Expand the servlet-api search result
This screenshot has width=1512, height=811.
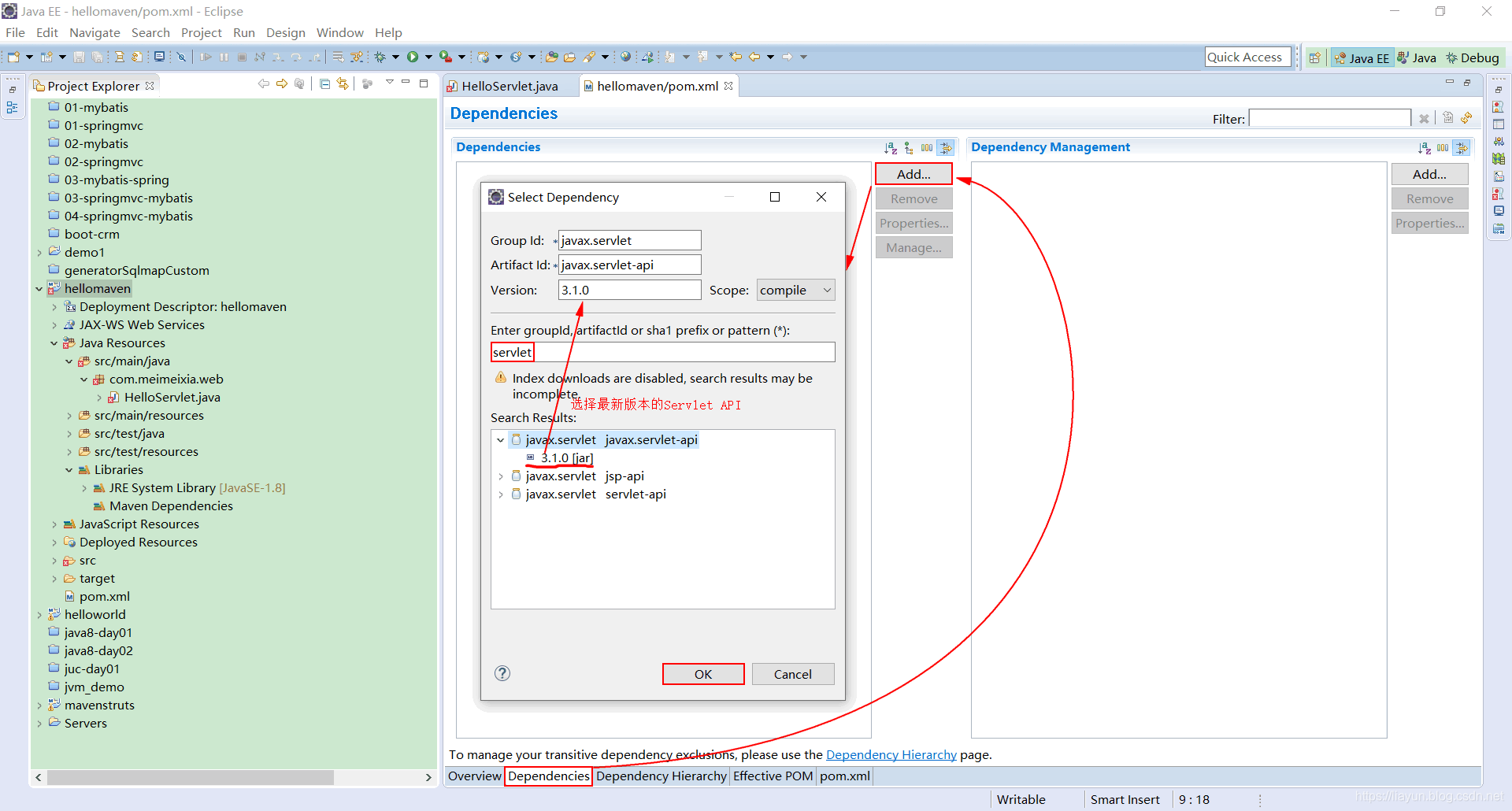(x=500, y=494)
